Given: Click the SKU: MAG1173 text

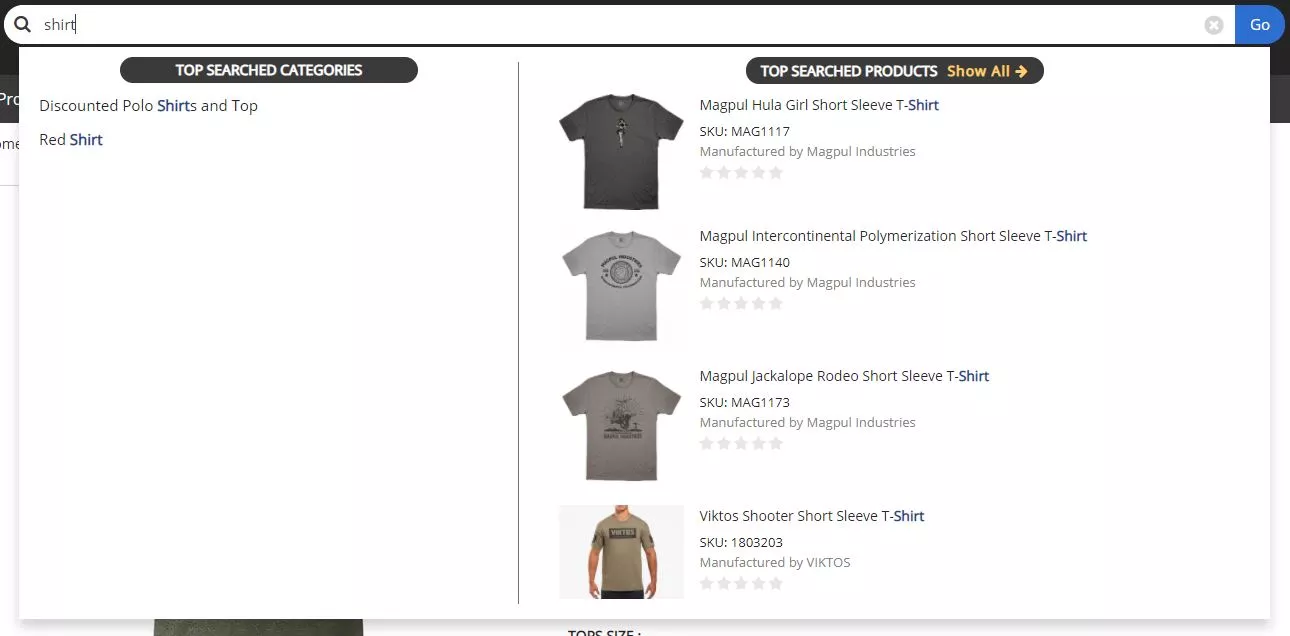Looking at the screenshot, I should point(745,403).
